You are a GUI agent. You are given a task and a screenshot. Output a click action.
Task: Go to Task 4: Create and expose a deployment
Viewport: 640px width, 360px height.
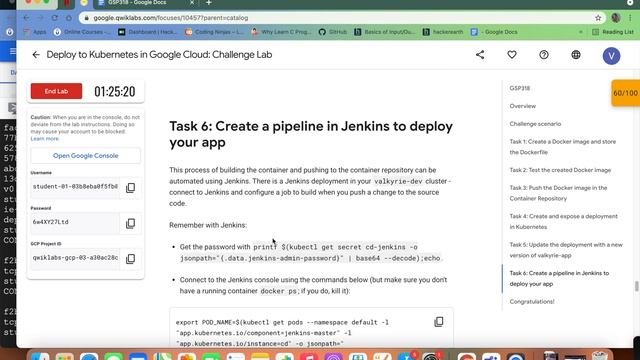tap(563, 222)
